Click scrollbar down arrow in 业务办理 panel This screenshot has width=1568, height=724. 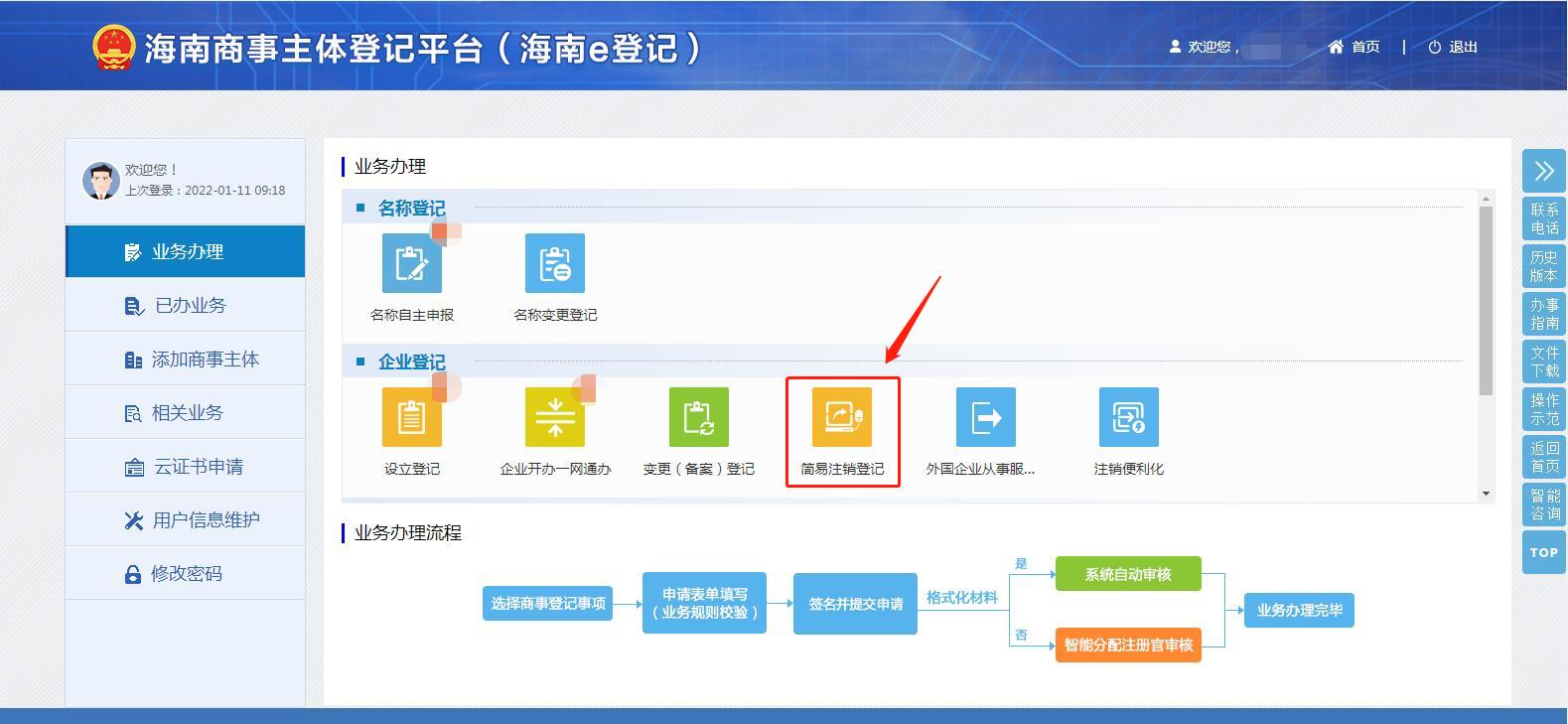[x=1486, y=494]
